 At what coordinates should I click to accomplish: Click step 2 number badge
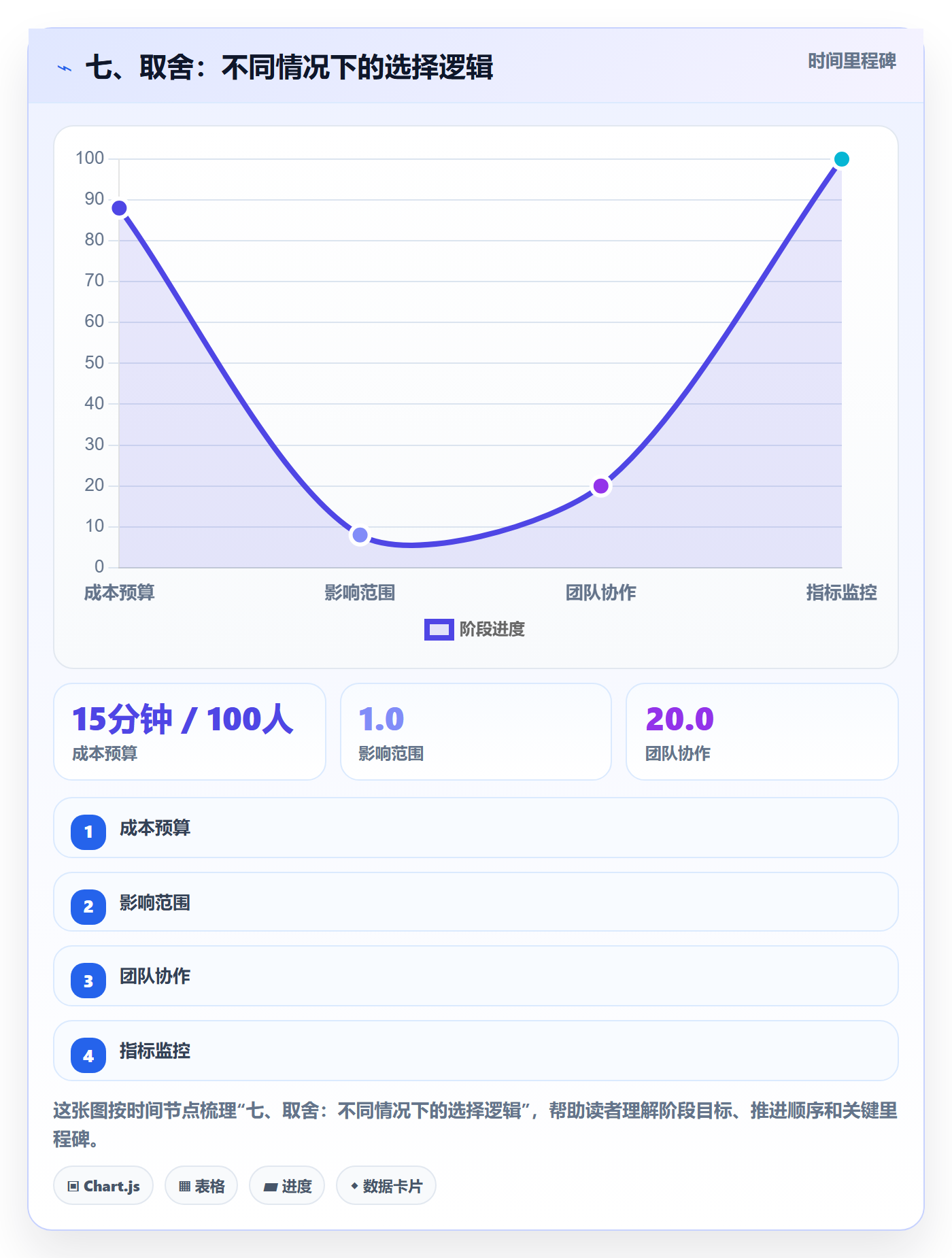(88, 906)
